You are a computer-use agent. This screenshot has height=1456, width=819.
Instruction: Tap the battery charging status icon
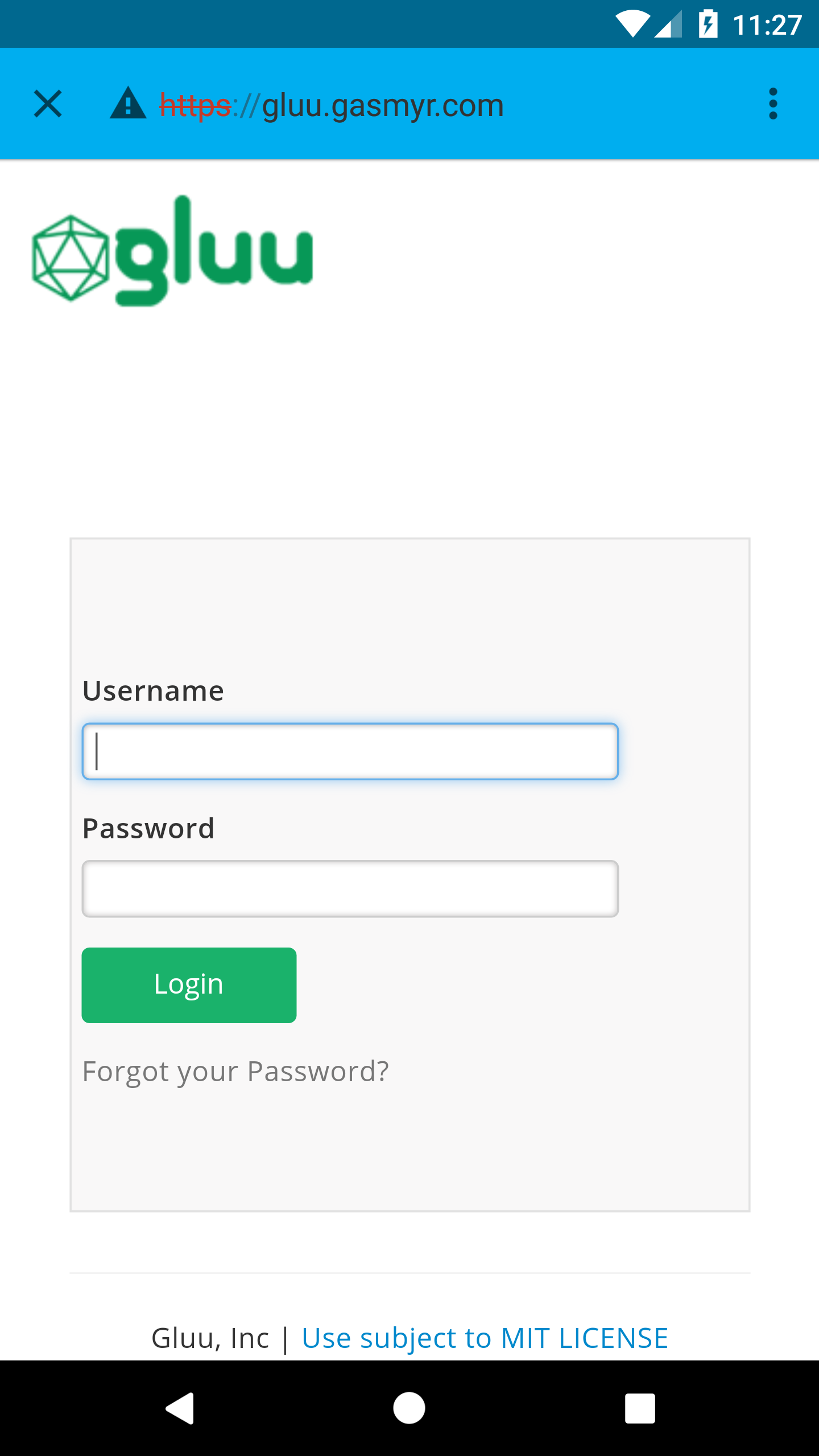708,24
